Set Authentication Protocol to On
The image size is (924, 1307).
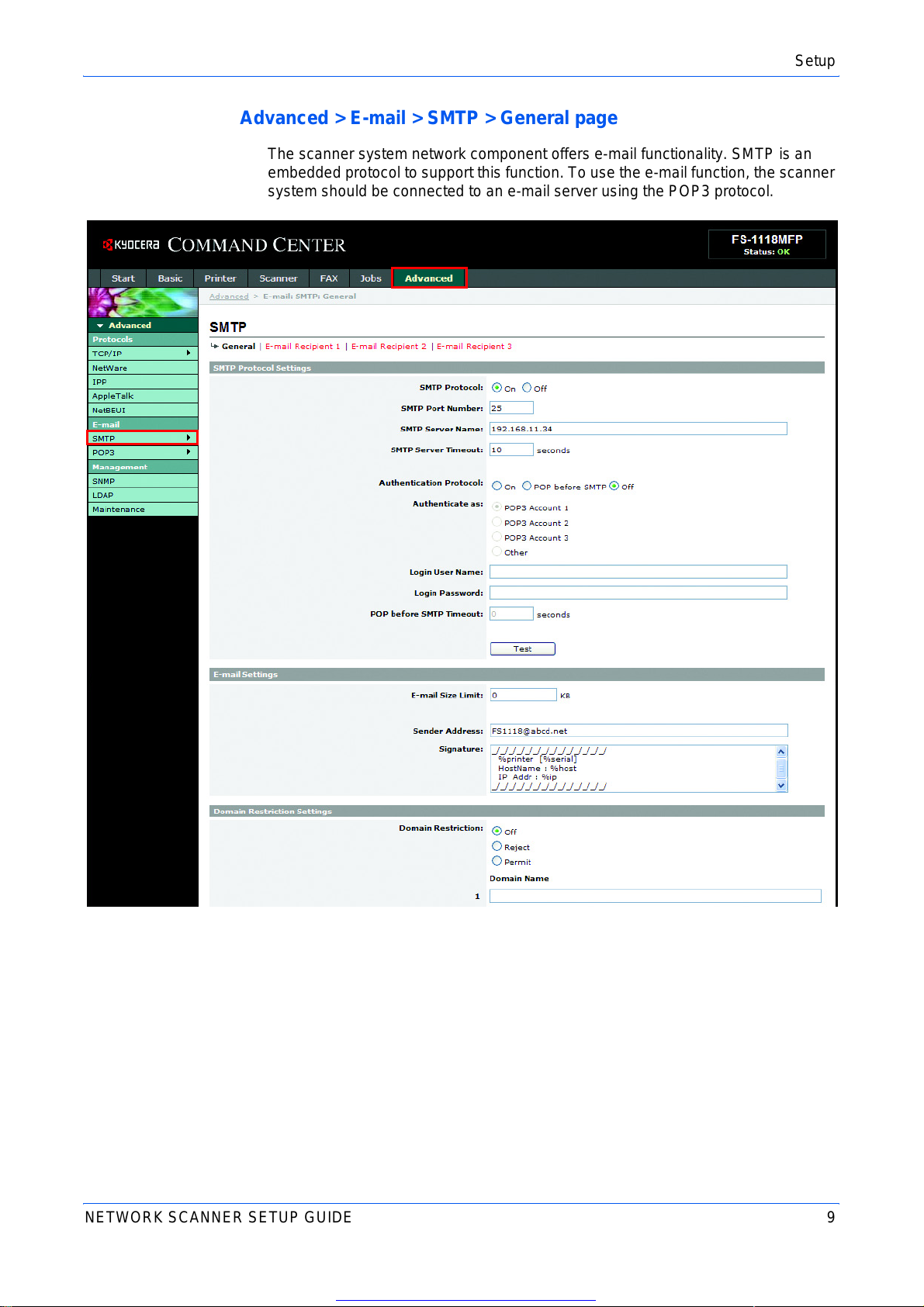(x=497, y=486)
